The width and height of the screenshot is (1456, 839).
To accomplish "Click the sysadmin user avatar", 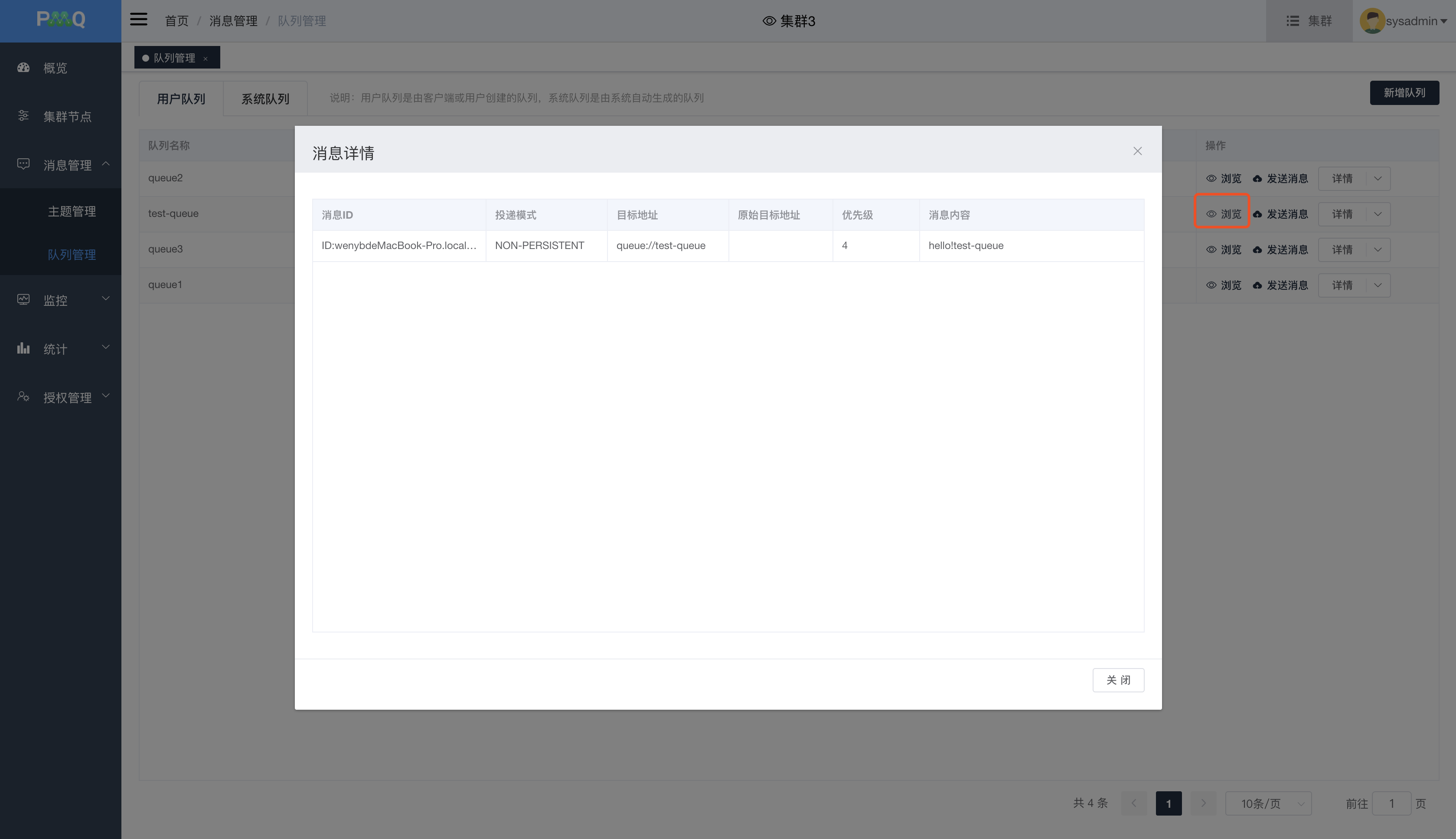I will tap(1372, 21).
